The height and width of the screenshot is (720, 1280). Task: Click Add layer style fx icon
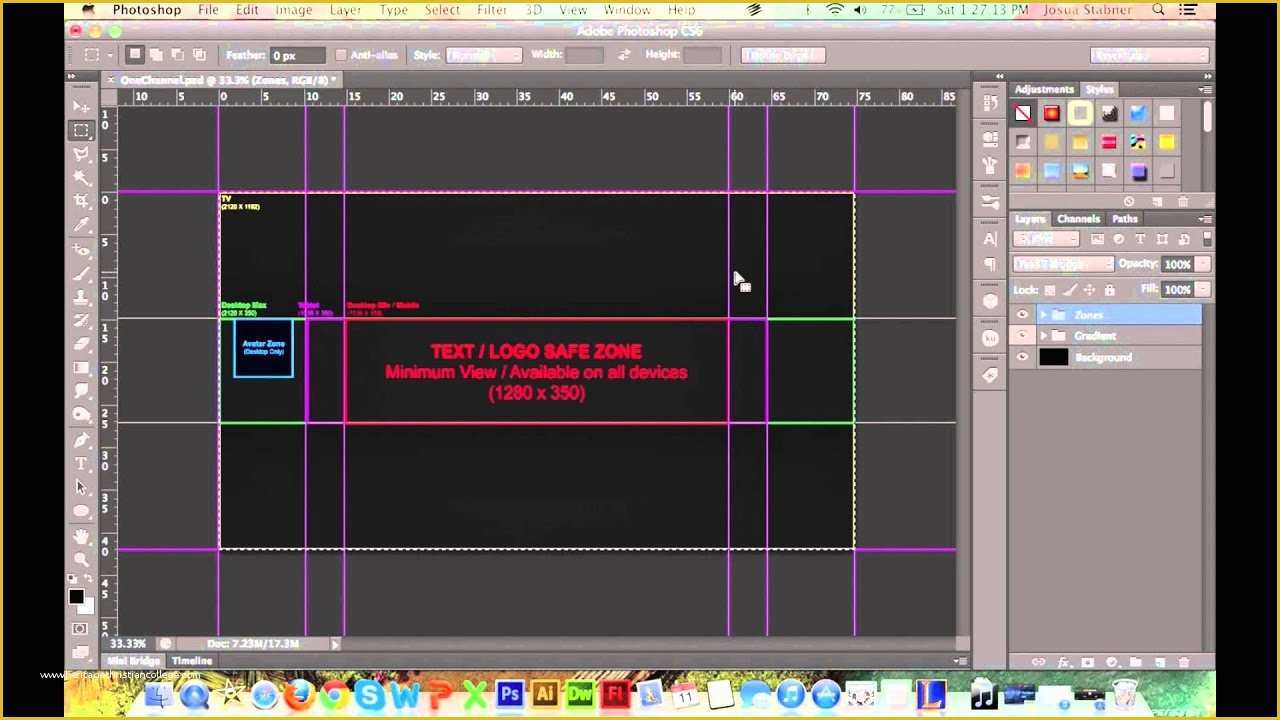click(x=1063, y=662)
